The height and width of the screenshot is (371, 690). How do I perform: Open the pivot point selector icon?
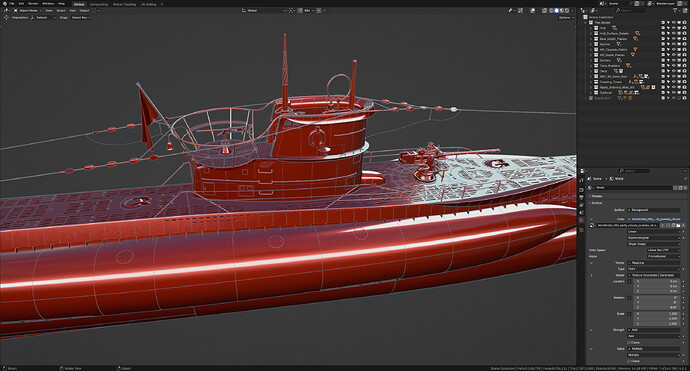coord(291,11)
